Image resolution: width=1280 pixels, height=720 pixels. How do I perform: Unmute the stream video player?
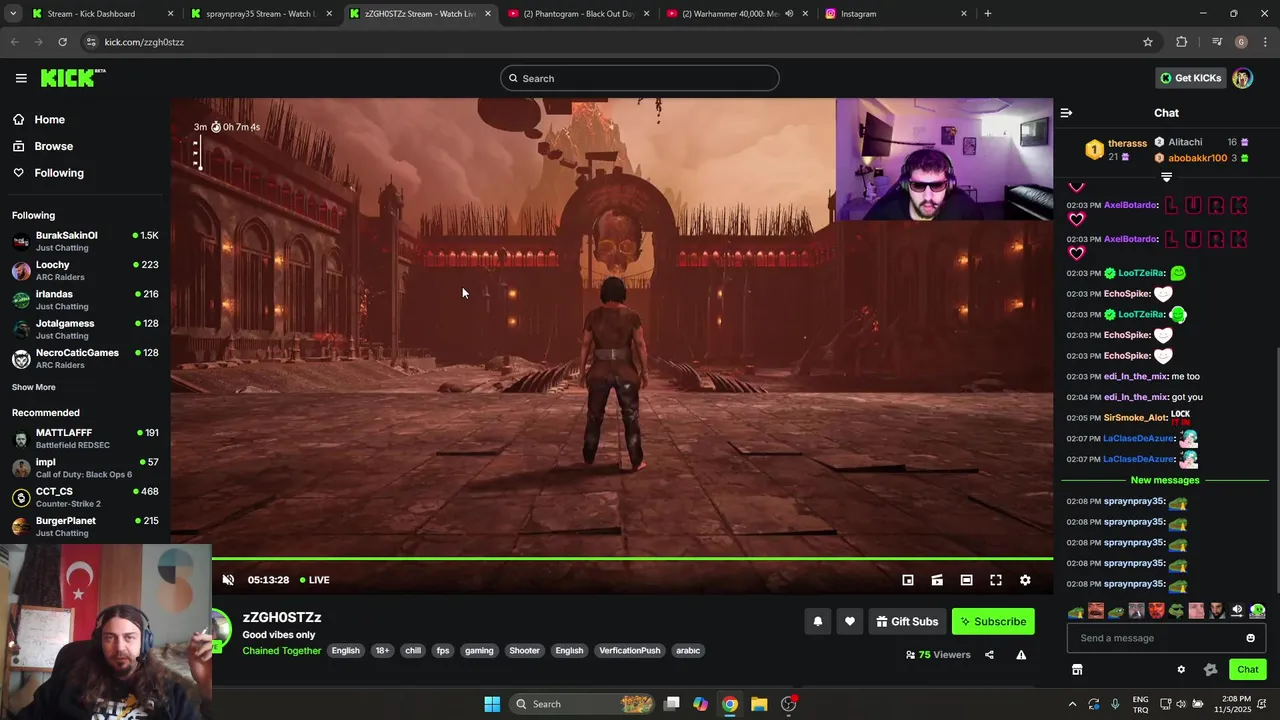(228, 580)
